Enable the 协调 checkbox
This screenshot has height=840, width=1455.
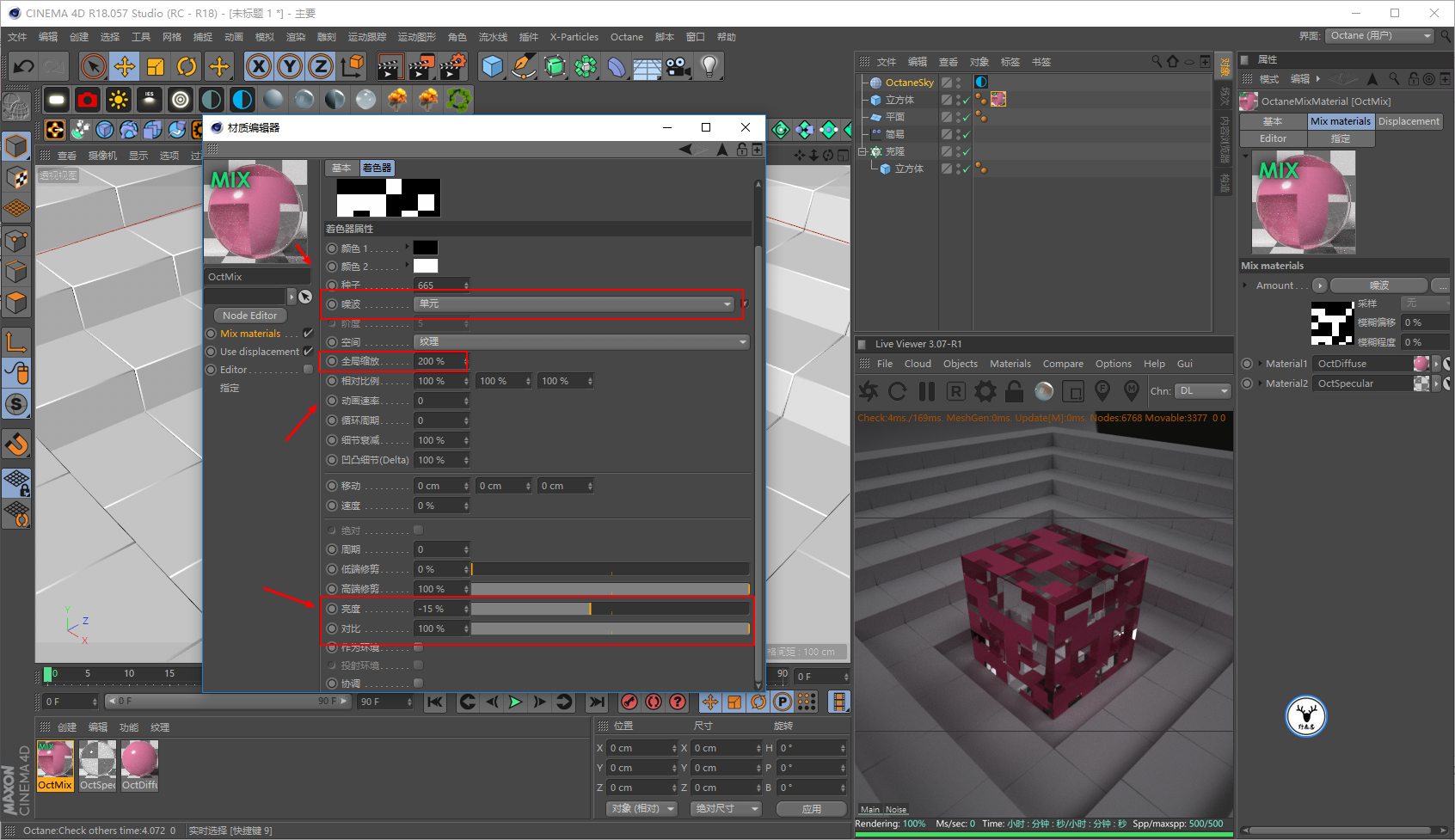point(418,683)
